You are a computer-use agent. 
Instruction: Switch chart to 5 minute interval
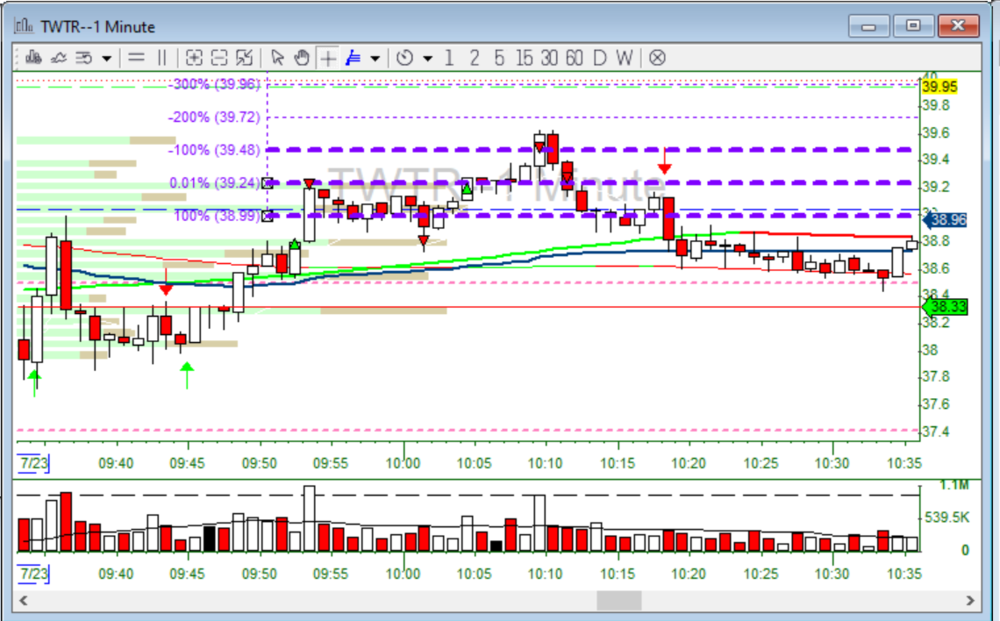(x=498, y=58)
